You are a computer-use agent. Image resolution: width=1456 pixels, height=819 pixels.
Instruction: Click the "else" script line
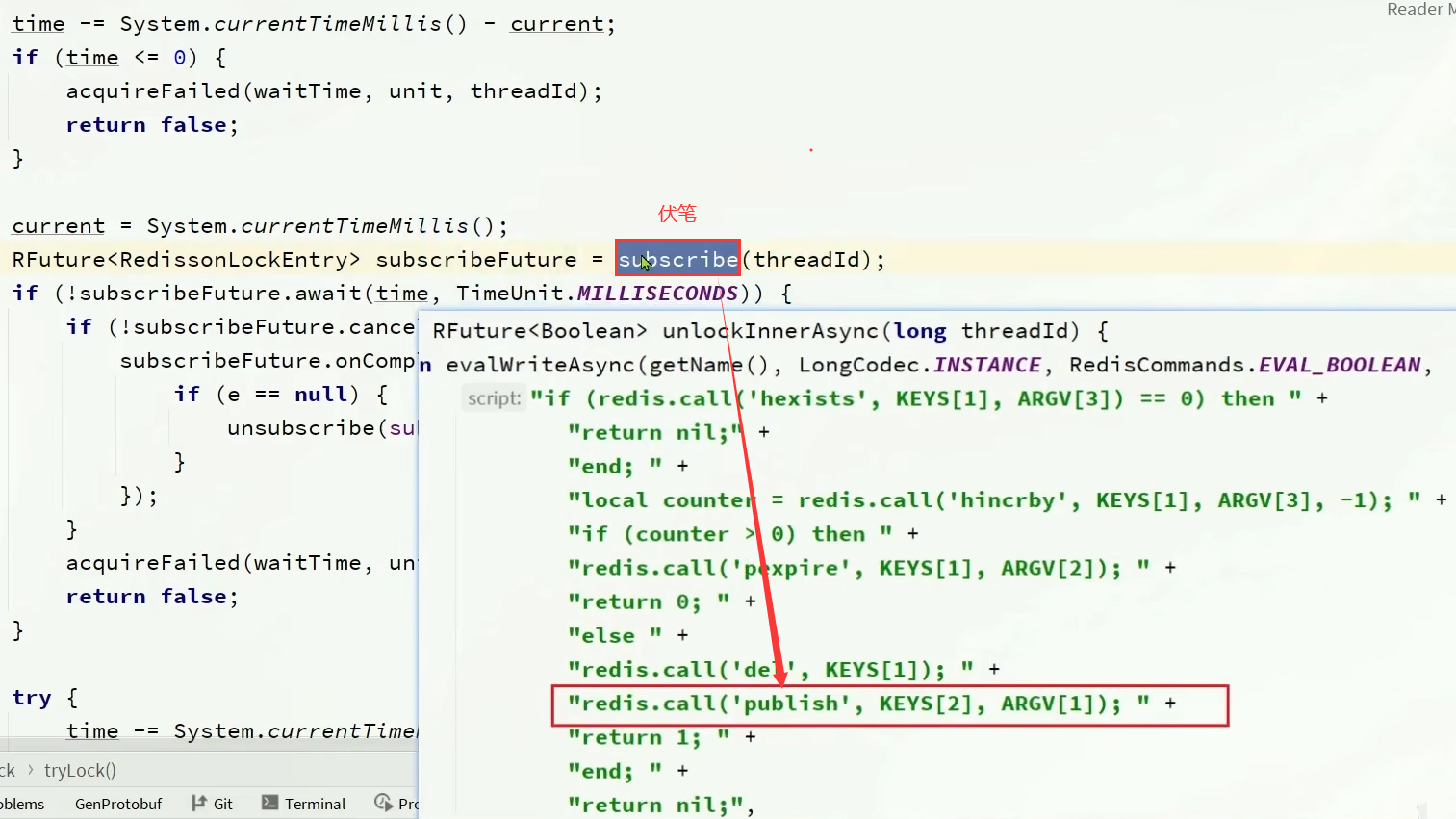pyautogui.click(x=628, y=635)
